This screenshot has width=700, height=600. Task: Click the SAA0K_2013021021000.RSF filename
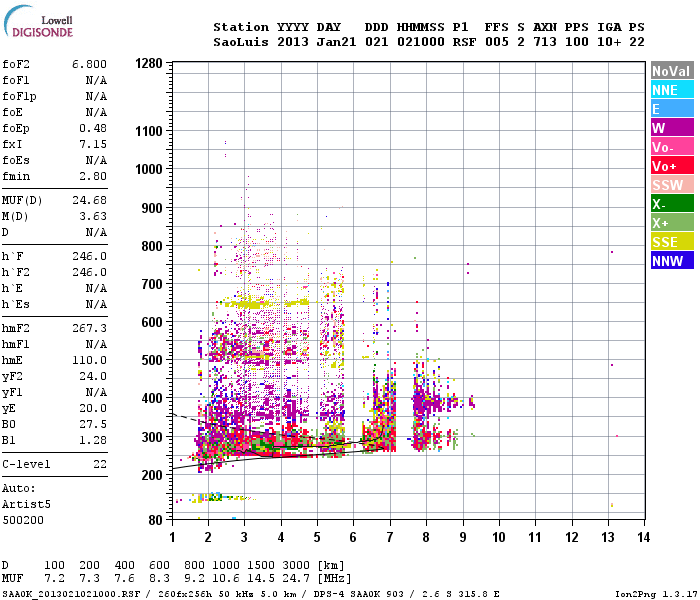[x=71, y=594]
